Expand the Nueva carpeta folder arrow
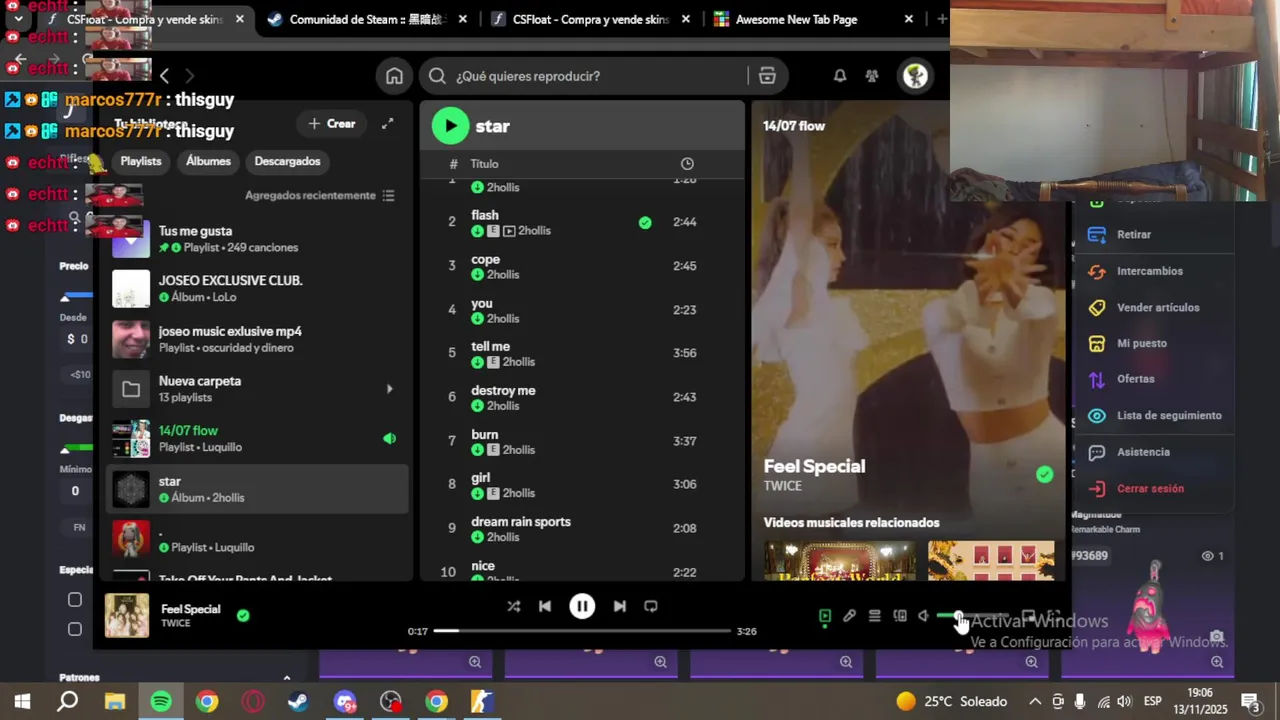This screenshot has width=1280, height=720. (389, 389)
